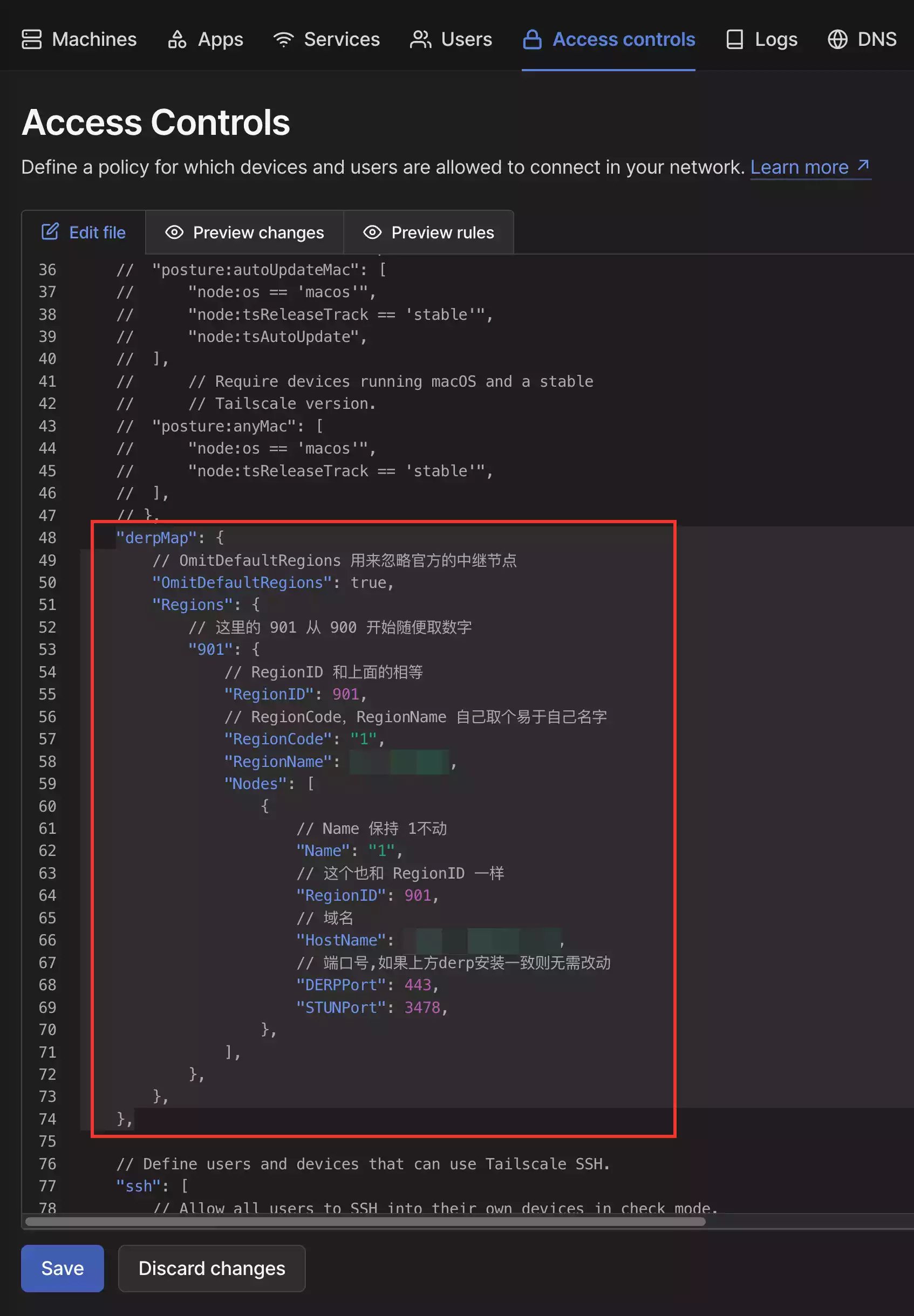Click the eye icon beside Preview rules

(372, 232)
